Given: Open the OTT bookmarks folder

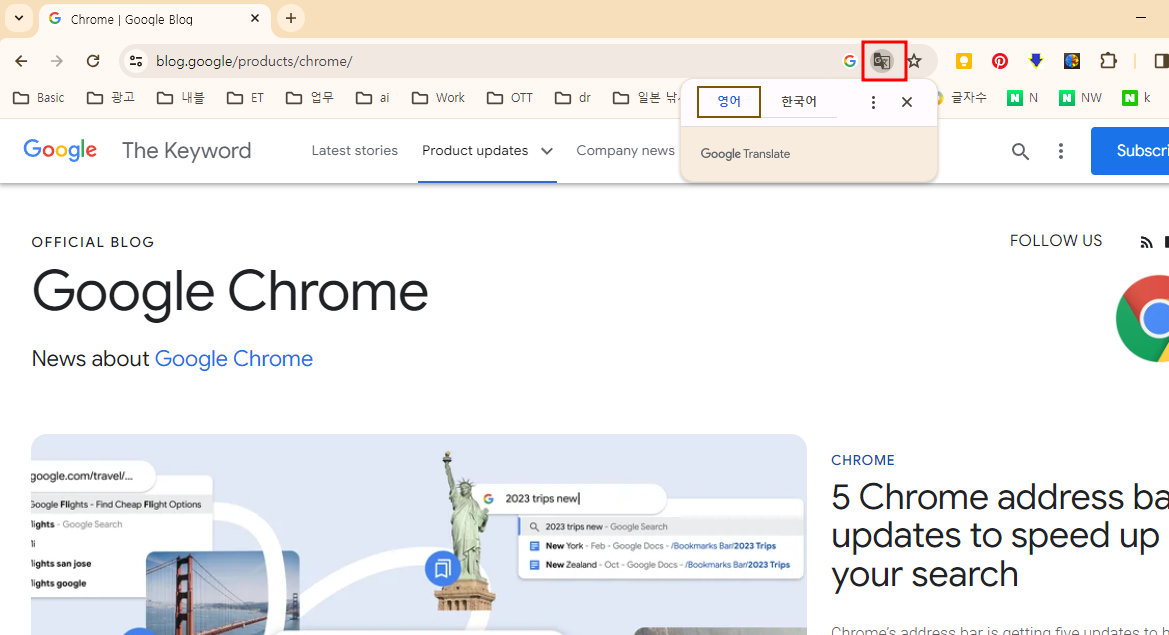Looking at the screenshot, I should 510,98.
